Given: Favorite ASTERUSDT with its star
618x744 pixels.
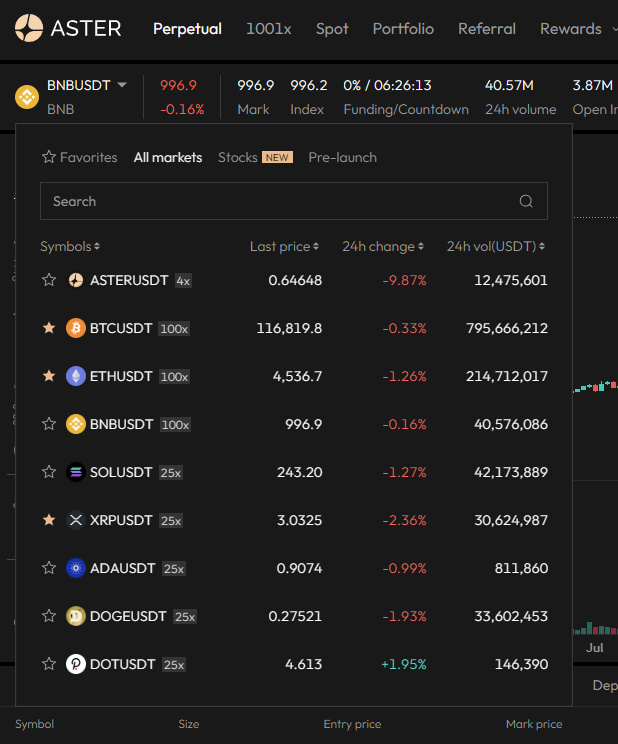Looking at the screenshot, I should tap(49, 280).
